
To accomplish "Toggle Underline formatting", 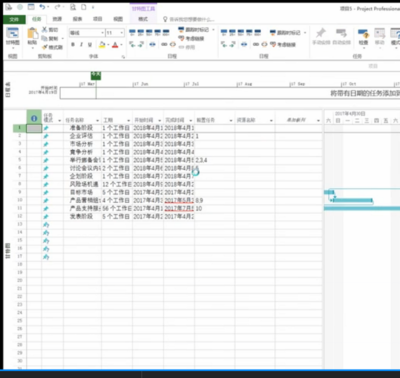I will (90, 45).
